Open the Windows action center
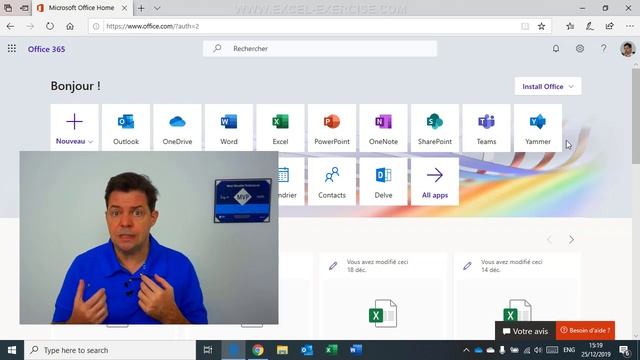 point(624,350)
